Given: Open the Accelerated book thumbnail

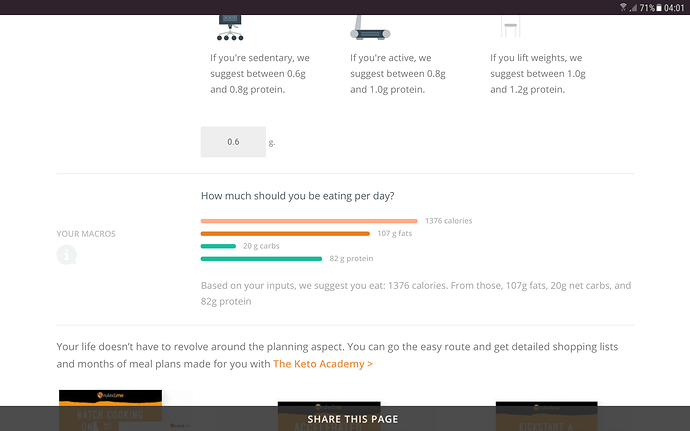Looking at the screenshot, I should pos(329,416).
